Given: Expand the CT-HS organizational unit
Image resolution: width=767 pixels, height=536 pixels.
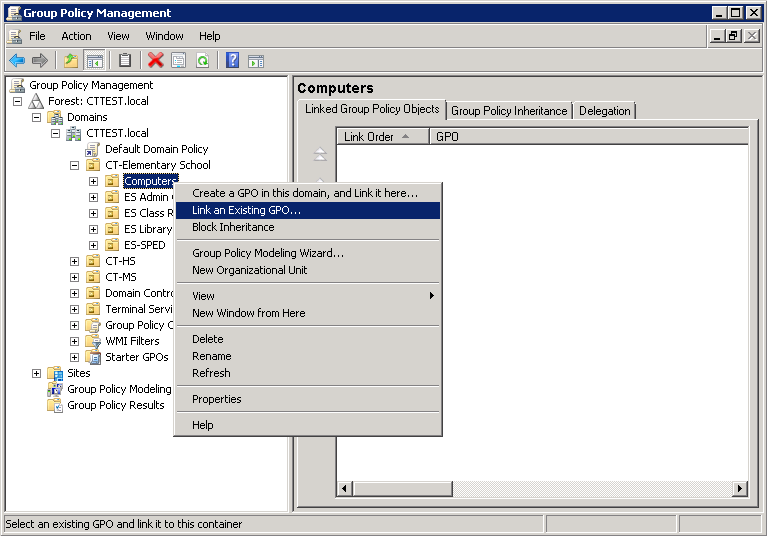Looking at the screenshot, I should (75, 261).
